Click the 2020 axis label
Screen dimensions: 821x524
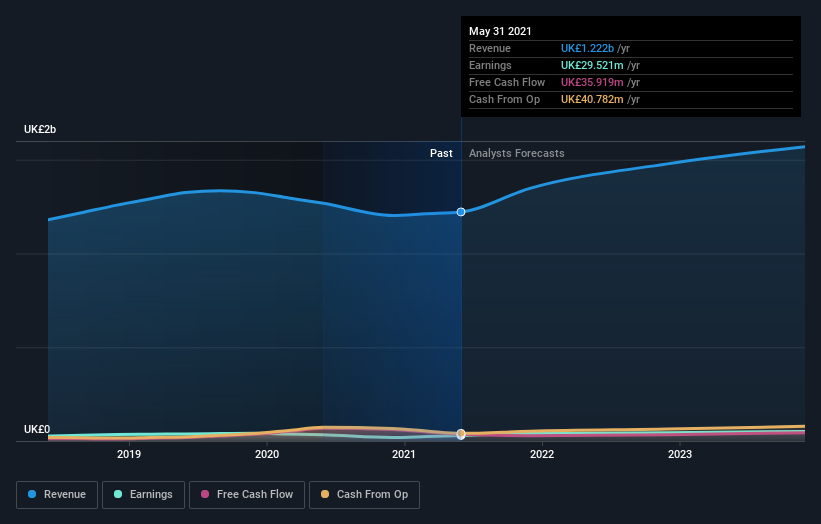(267, 454)
